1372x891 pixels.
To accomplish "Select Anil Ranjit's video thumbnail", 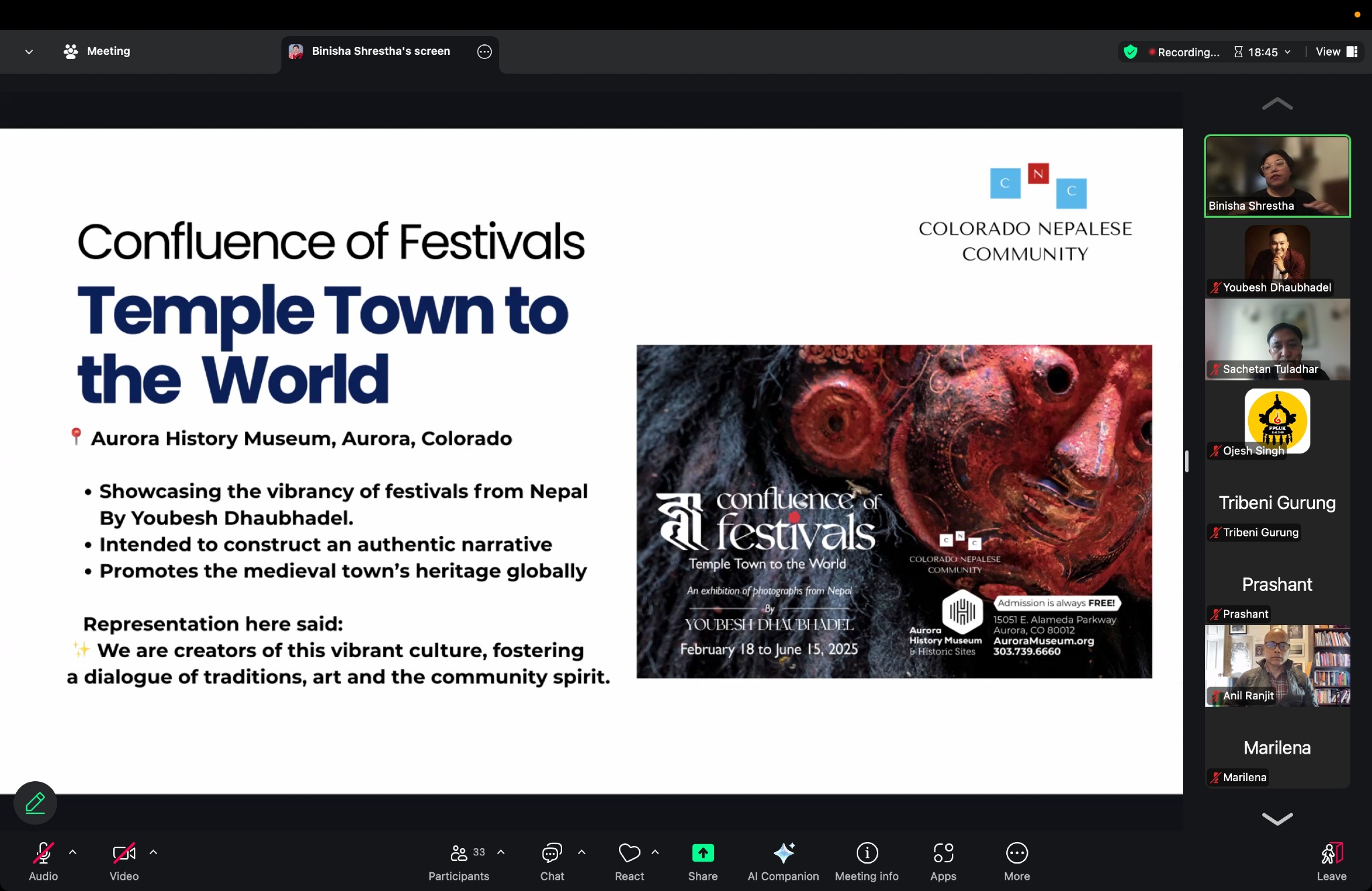I will click(1277, 665).
